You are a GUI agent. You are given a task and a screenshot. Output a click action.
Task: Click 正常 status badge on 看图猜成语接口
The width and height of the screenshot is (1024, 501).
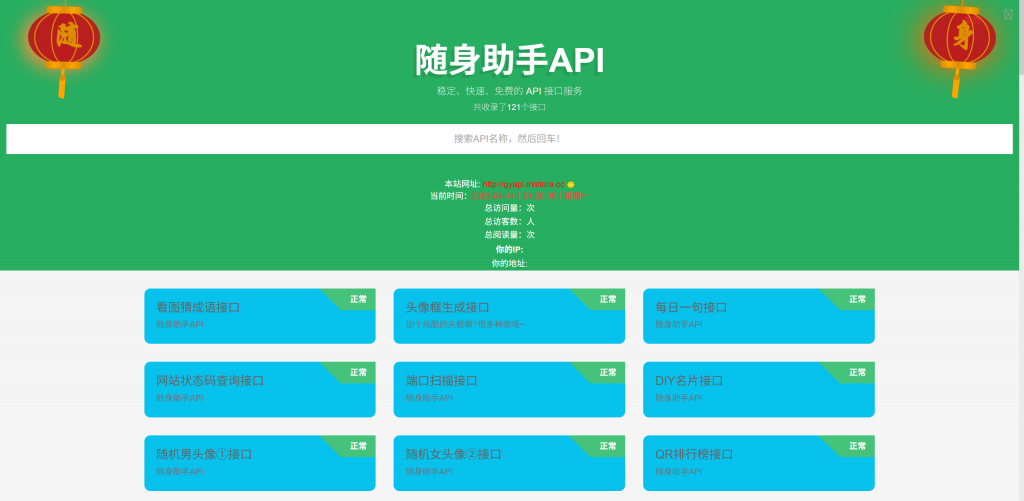pyautogui.click(x=359, y=299)
